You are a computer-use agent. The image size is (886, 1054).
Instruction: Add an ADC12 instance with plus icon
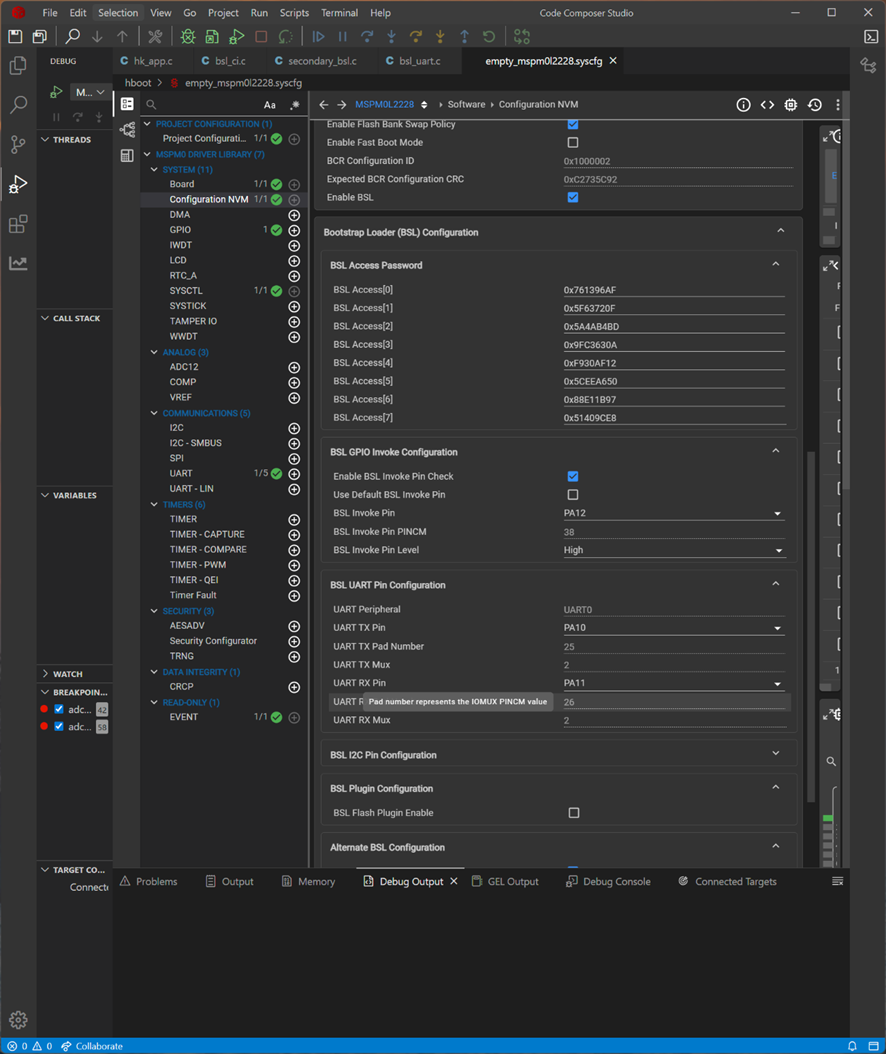tap(294, 367)
